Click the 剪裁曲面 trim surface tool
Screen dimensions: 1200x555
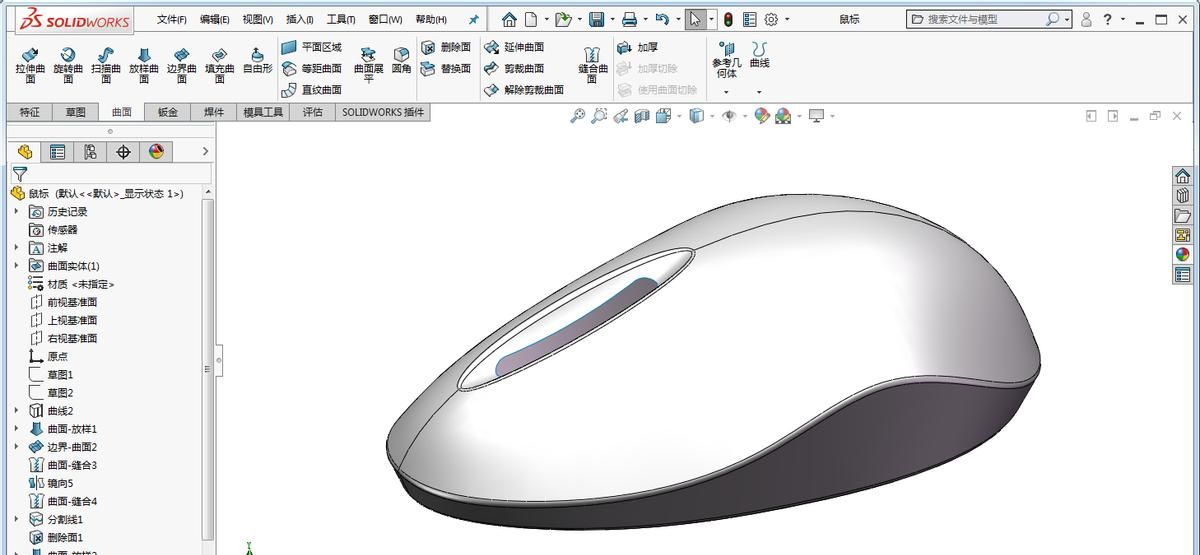tap(515, 68)
